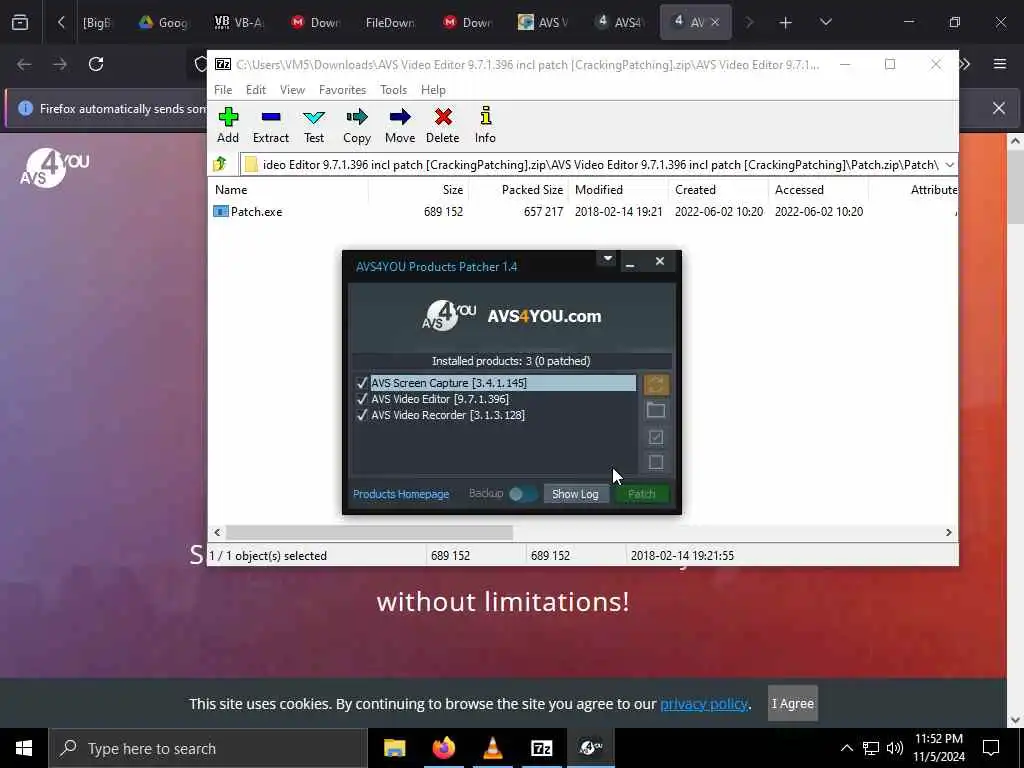Toggle the Backup switch in the patcher

pos(522,494)
